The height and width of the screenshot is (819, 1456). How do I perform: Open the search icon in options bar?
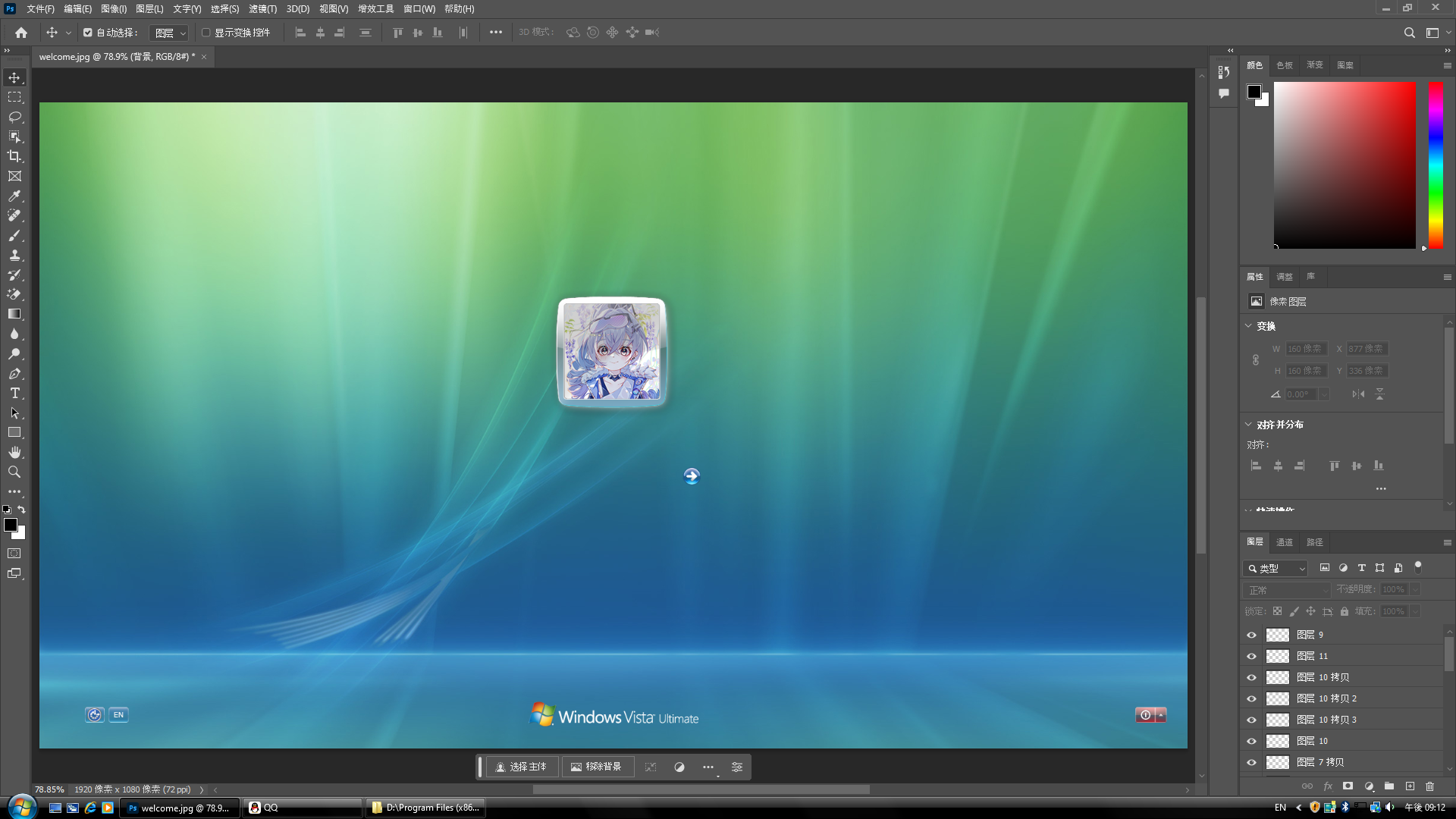pyautogui.click(x=1409, y=33)
